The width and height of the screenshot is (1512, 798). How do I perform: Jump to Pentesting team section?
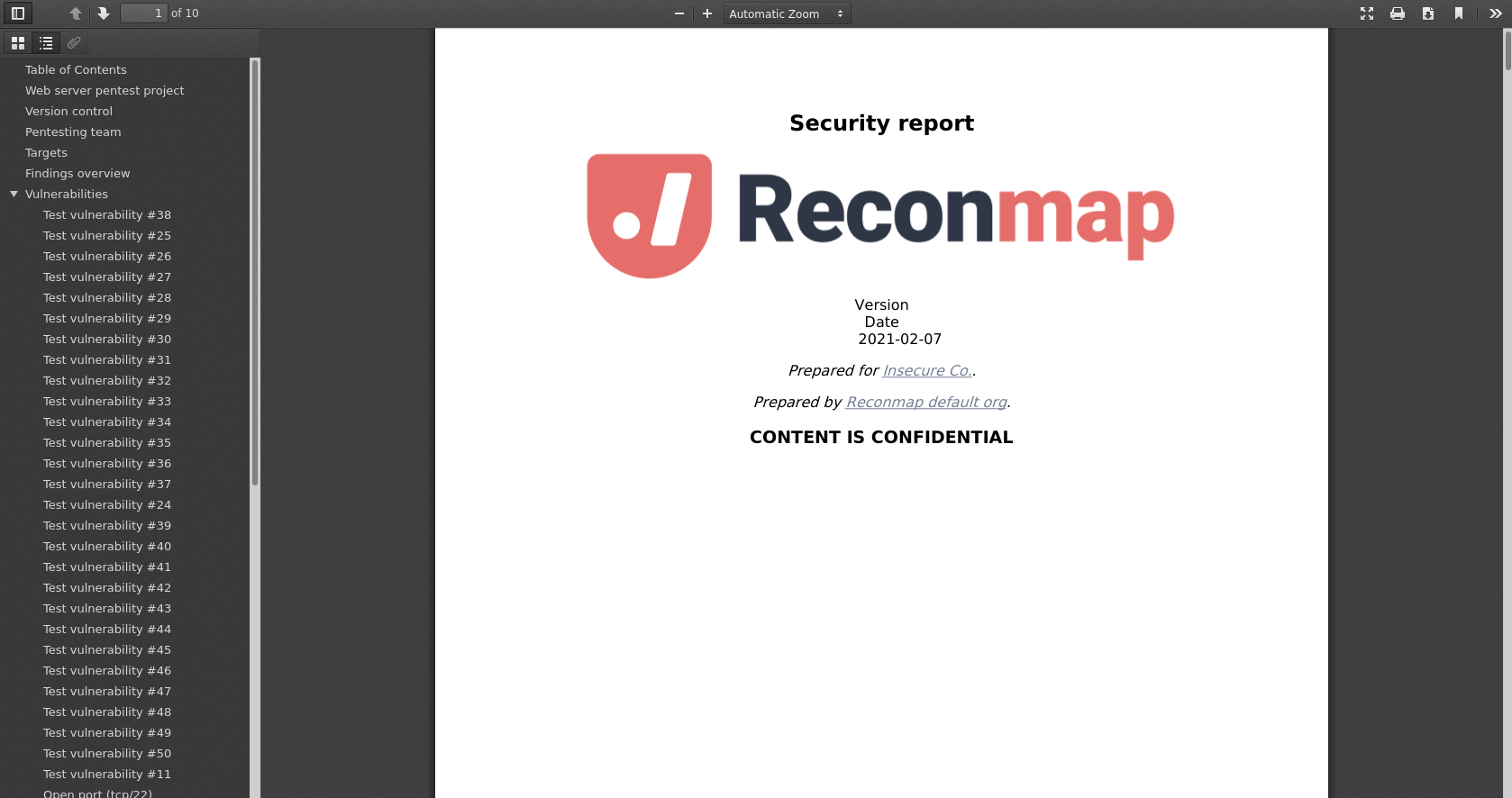tap(73, 131)
